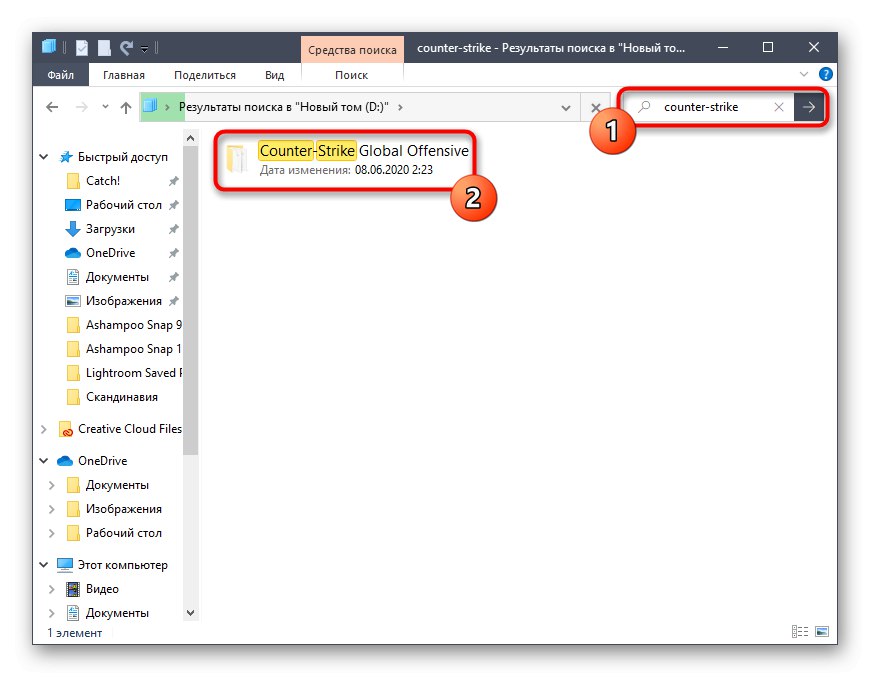This screenshot has height=677, width=870.
Task: Open the recent locations dropdown arrow
Action: [x=105, y=107]
